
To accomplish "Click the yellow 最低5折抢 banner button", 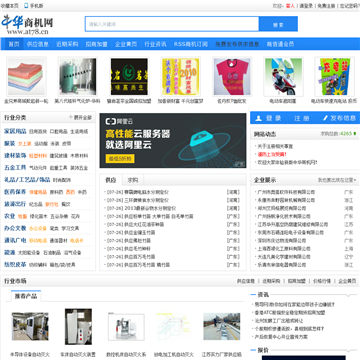I will (120, 158).
